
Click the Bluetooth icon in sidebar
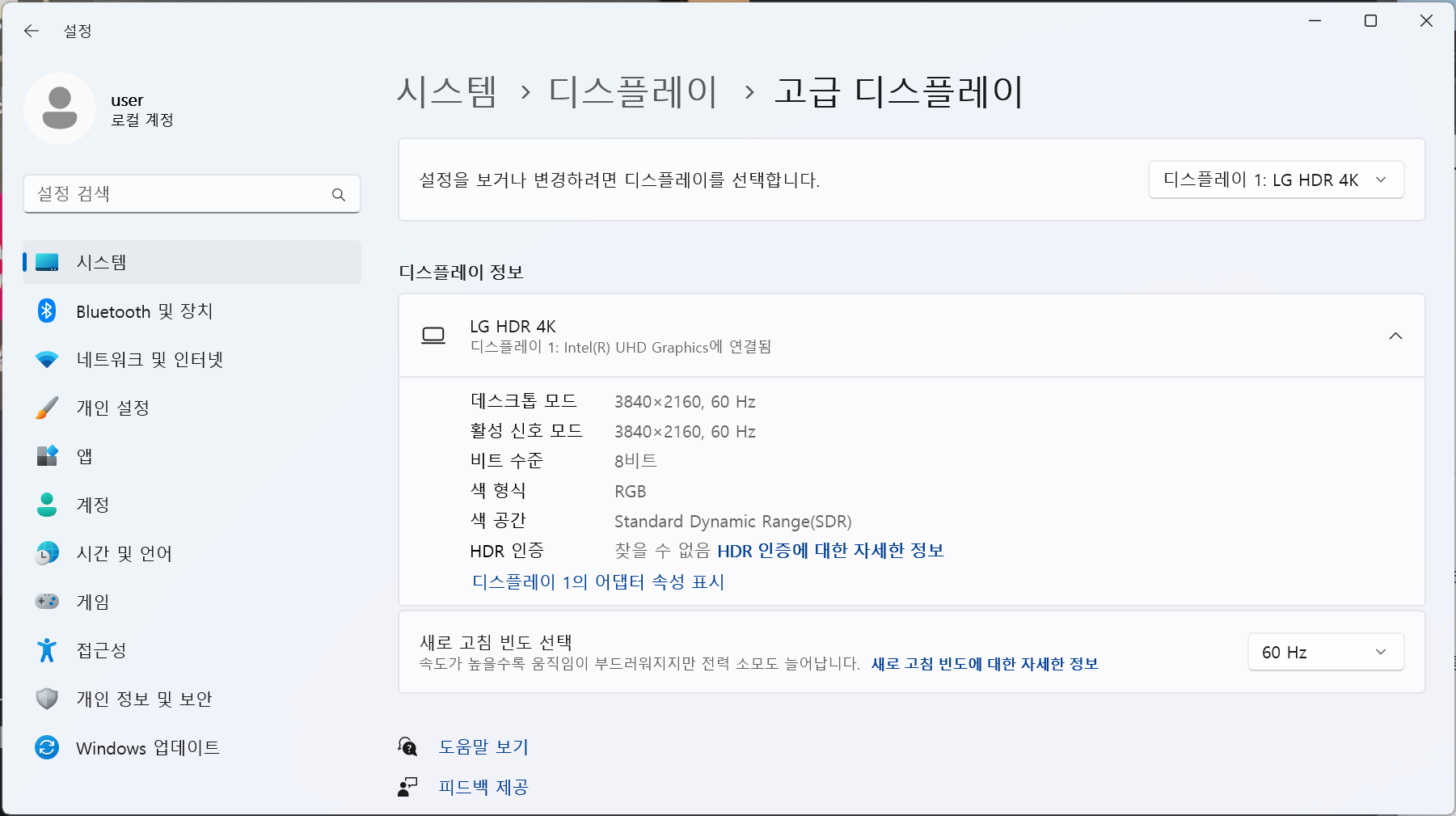pos(47,311)
